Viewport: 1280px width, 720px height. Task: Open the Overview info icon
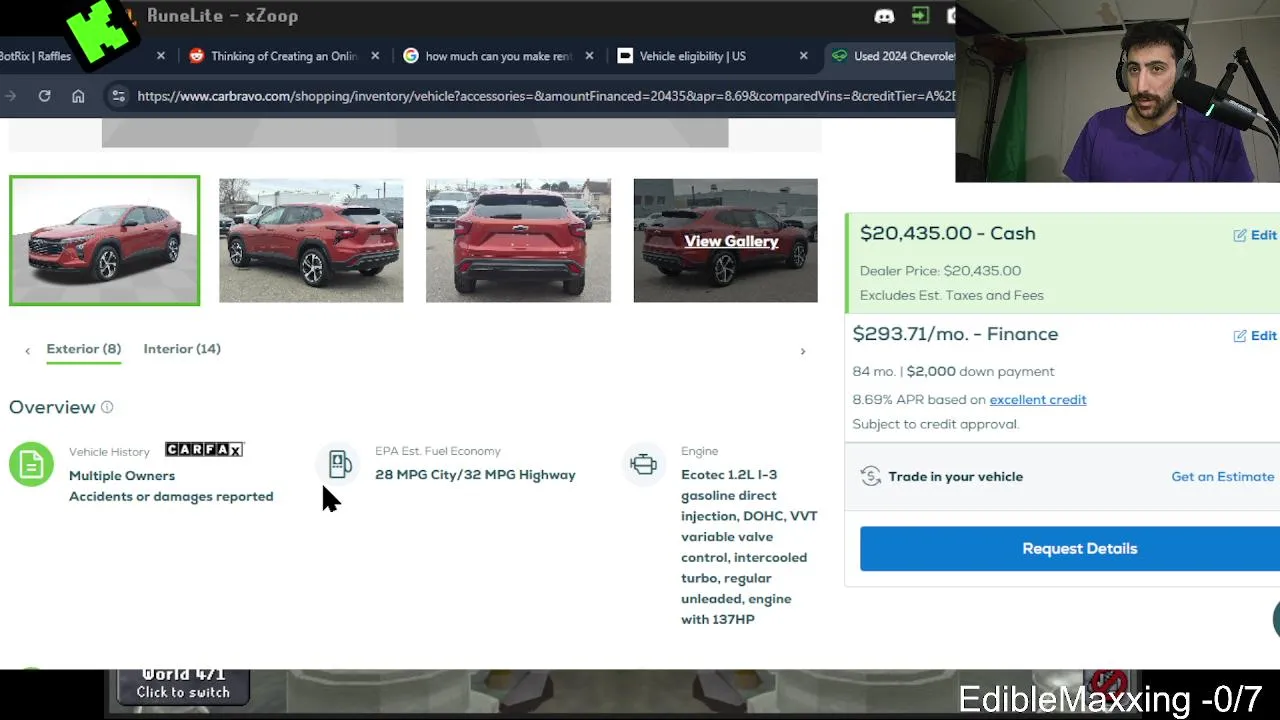tap(107, 407)
